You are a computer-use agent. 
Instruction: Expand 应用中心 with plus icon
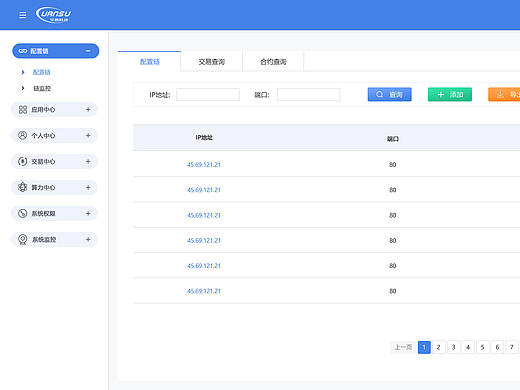(x=88, y=109)
